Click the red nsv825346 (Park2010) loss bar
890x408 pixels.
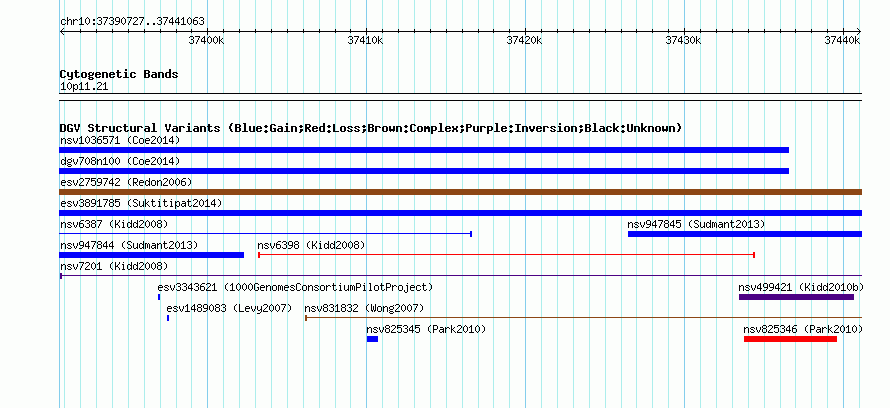(790, 339)
